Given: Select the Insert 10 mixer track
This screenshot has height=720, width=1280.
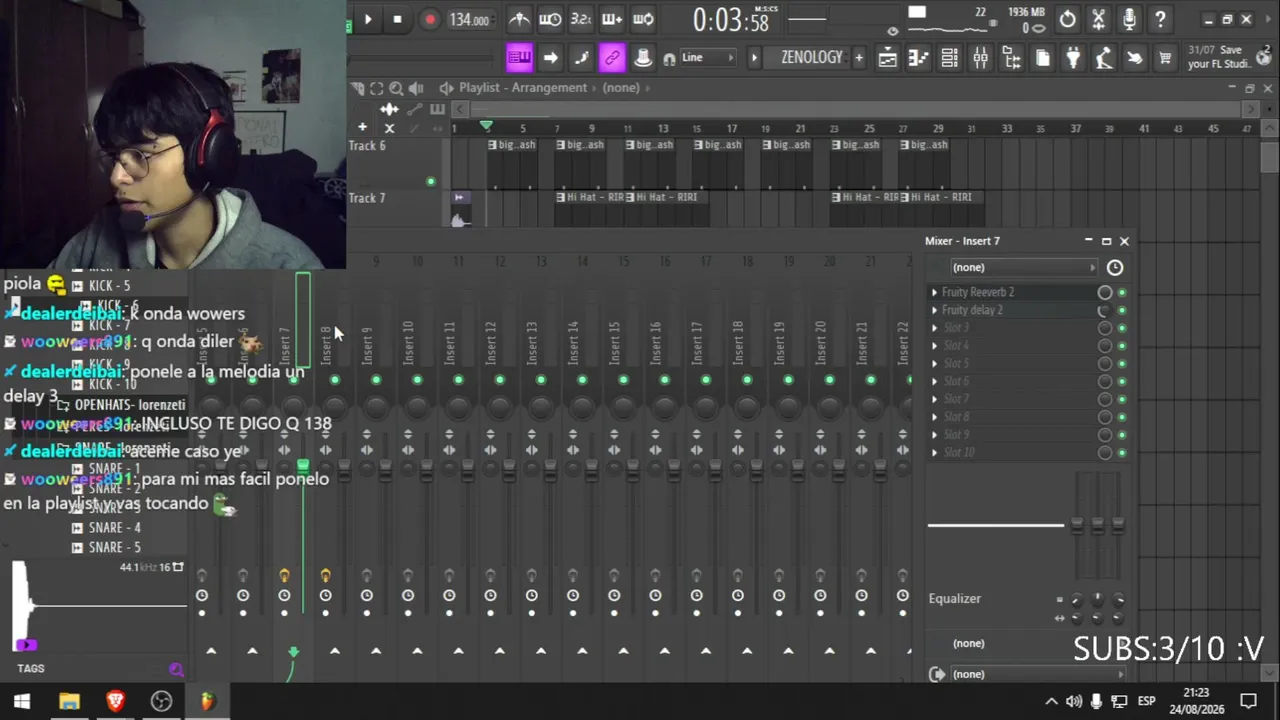Looking at the screenshot, I should point(408,342).
